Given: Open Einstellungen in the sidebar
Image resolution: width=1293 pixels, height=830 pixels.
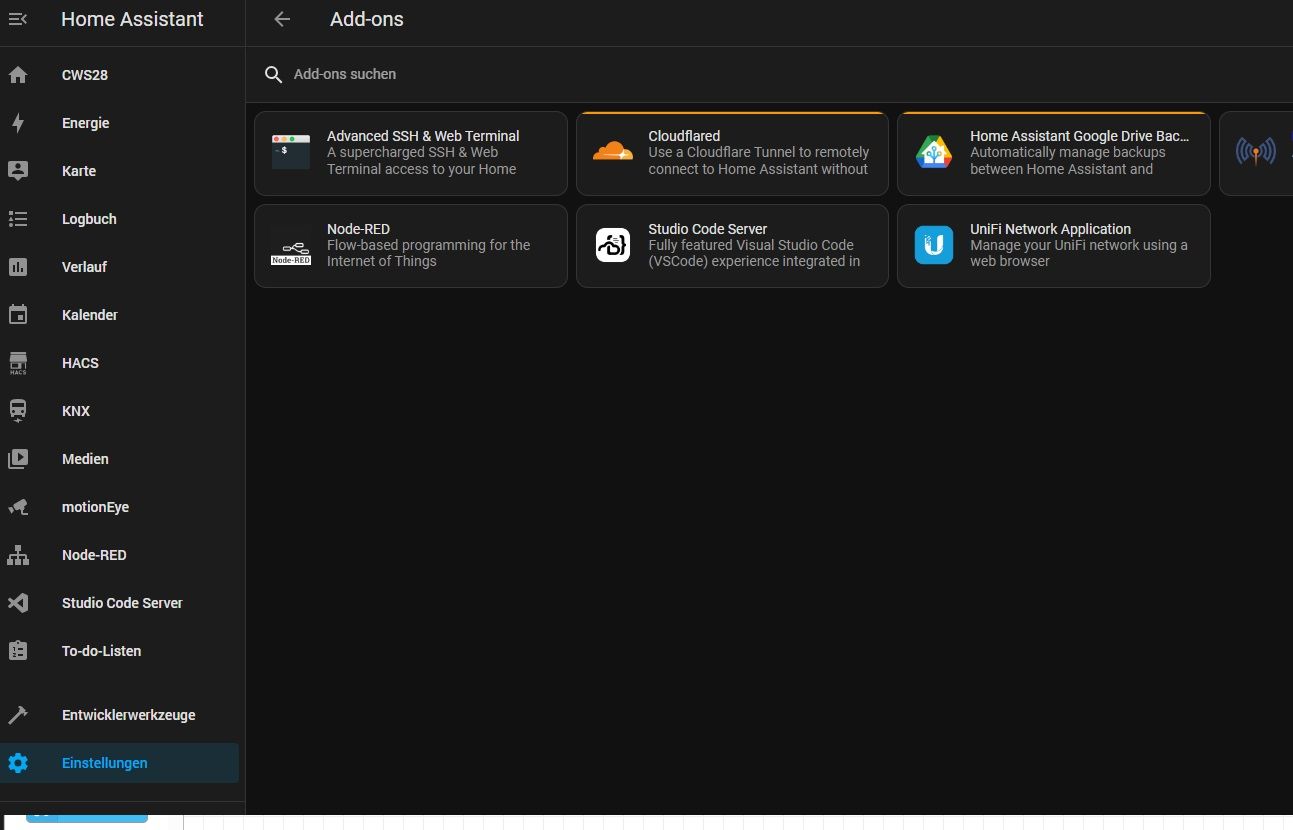Looking at the screenshot, I should pos(104,763).
